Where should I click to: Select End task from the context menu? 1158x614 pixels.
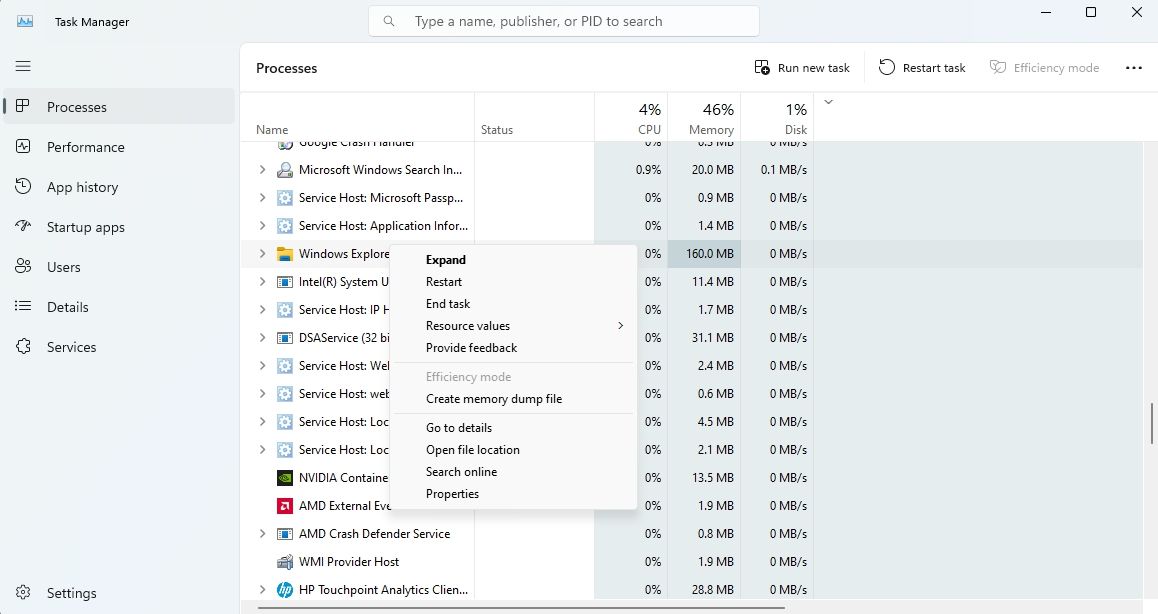[x=448, y=303]
